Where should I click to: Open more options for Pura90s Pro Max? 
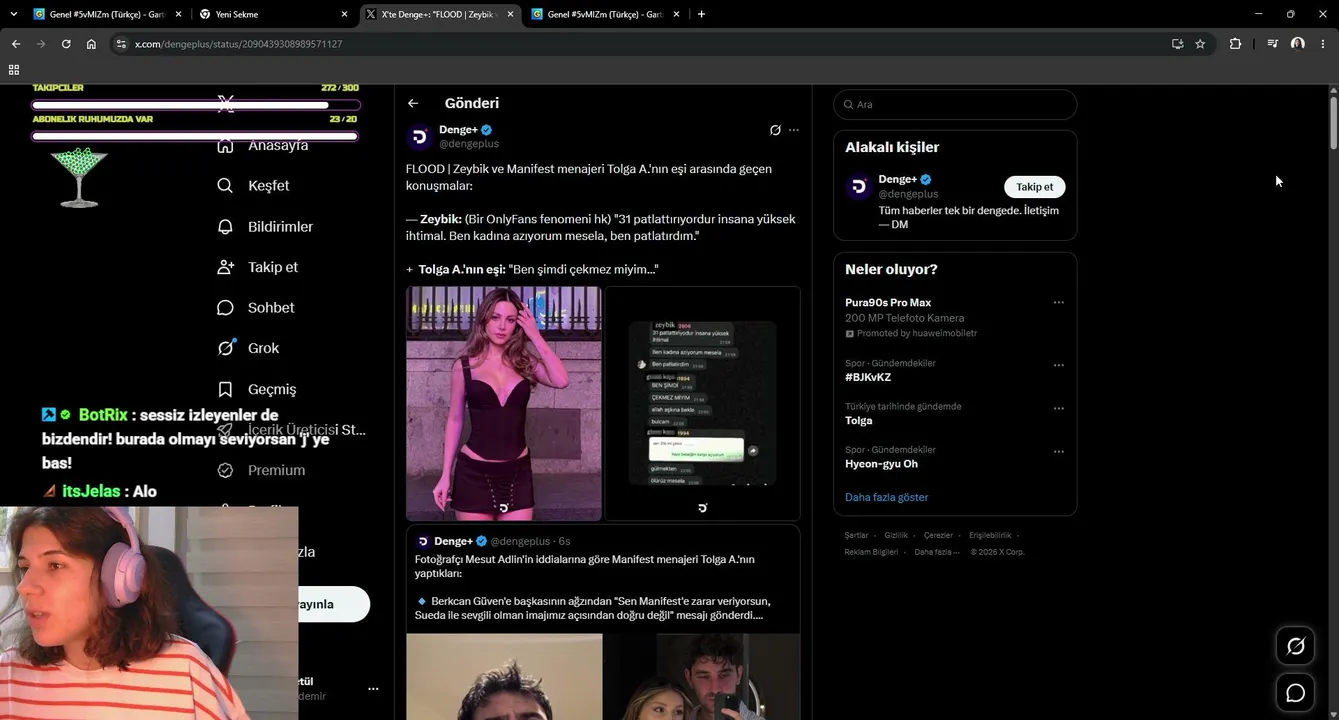point(1058,303)
